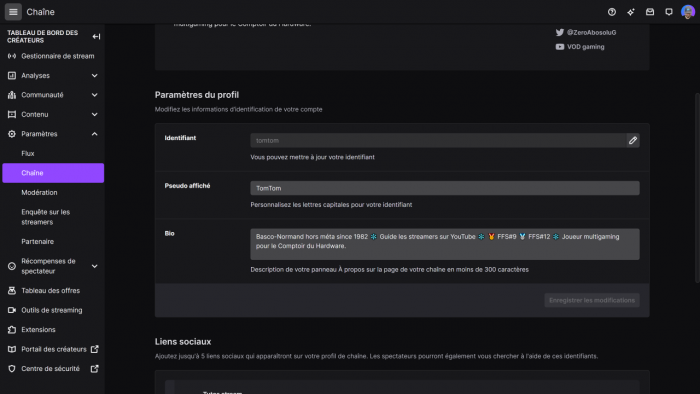The width and height of the screenshot is (700, 394).
Task: Open Portail des créateurs external link arrow
Action: (95, 349)
